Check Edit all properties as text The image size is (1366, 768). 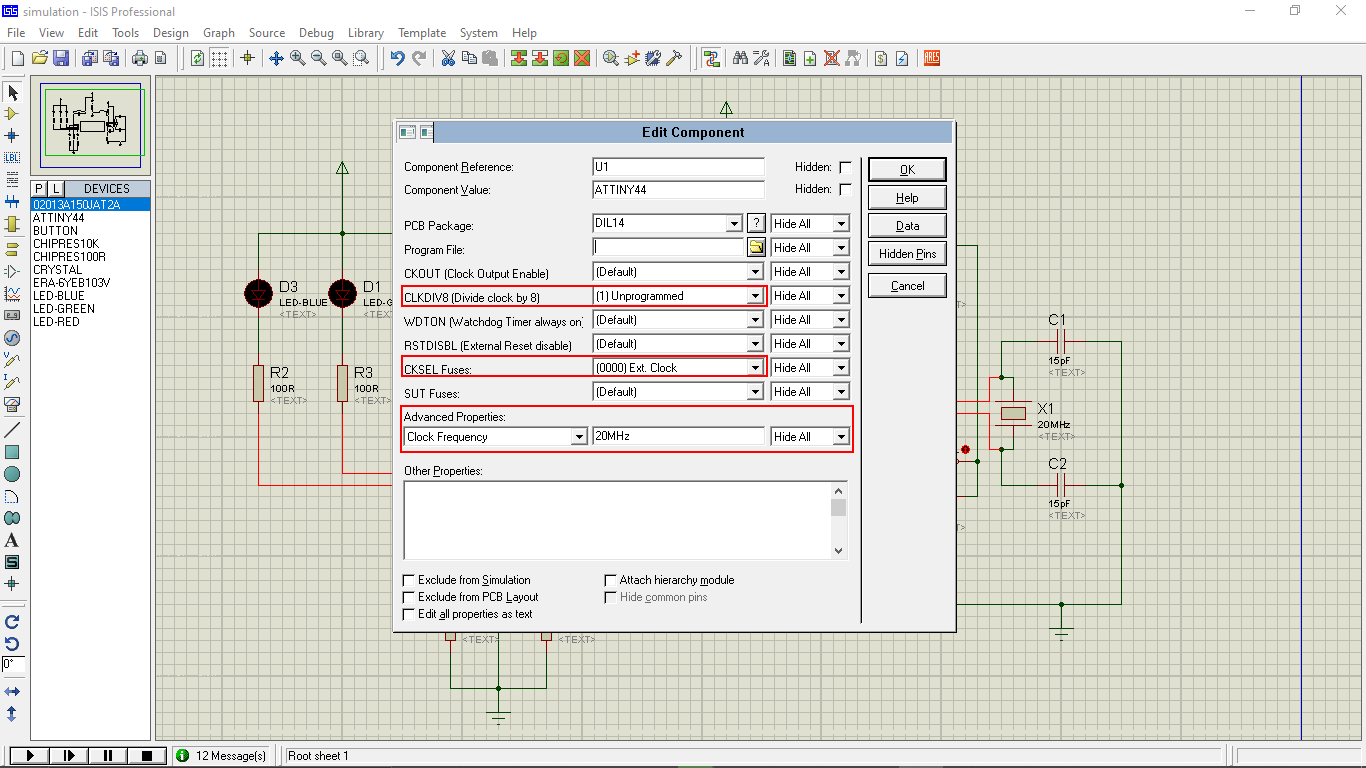click(409, 614)
